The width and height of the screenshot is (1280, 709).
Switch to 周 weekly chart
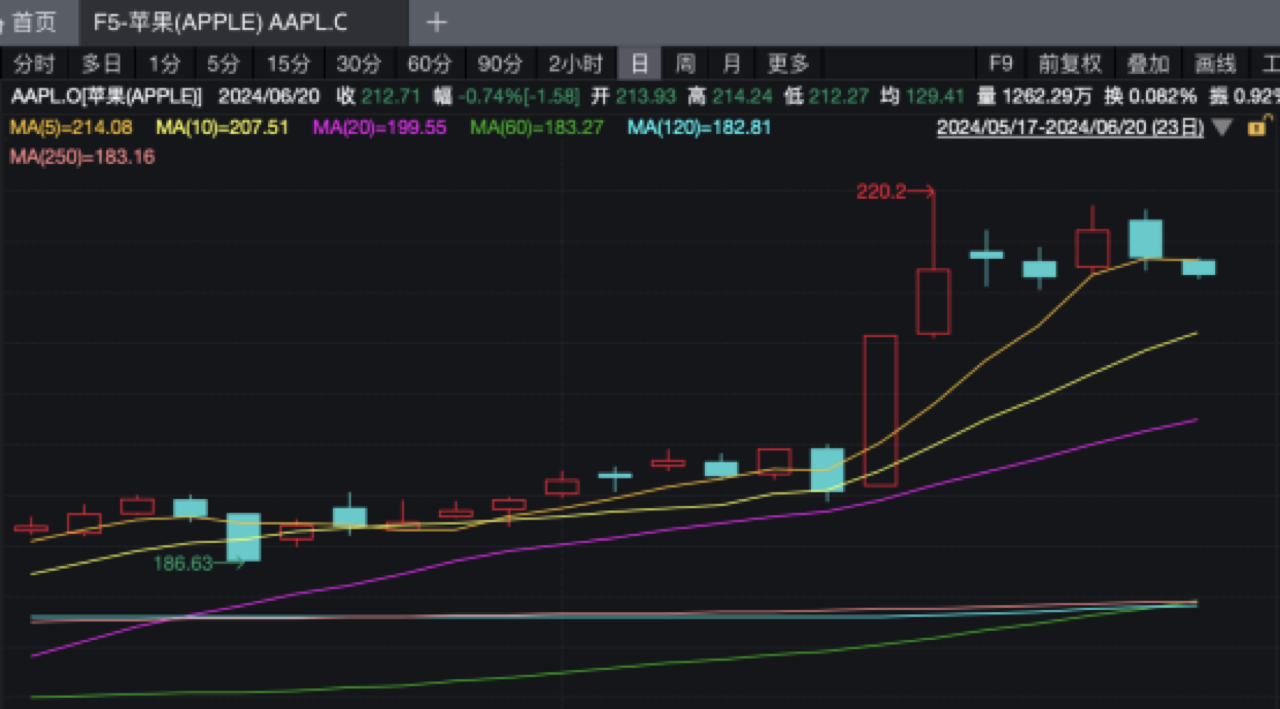[x=685, y=64]
